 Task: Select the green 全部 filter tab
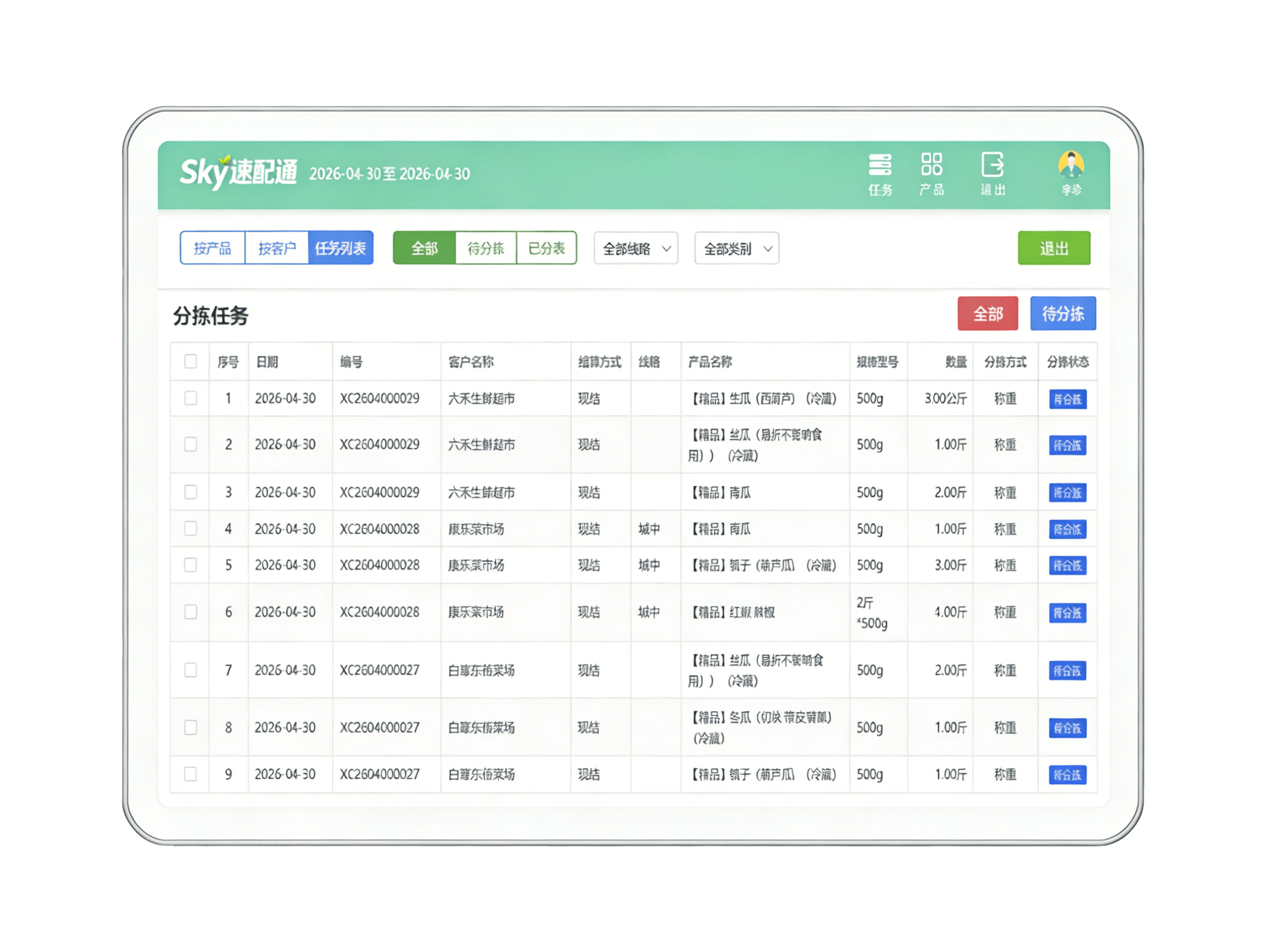click(x=424, y=248)
